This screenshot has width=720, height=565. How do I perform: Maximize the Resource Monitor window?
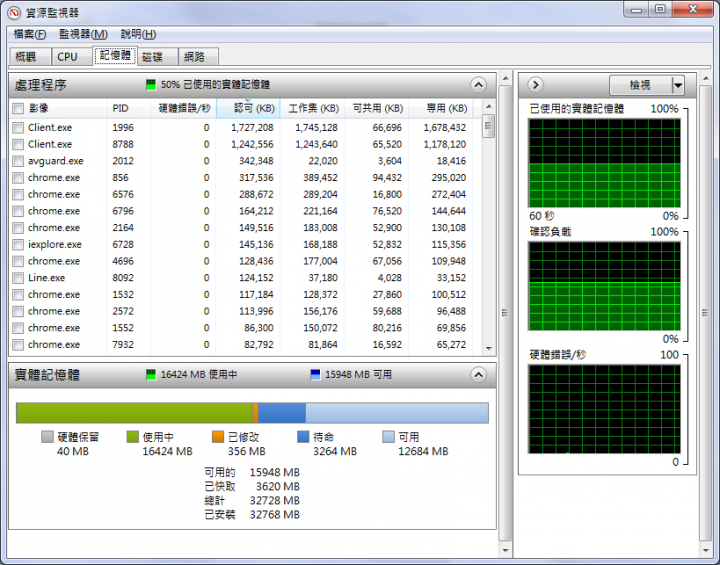[660, 10]
